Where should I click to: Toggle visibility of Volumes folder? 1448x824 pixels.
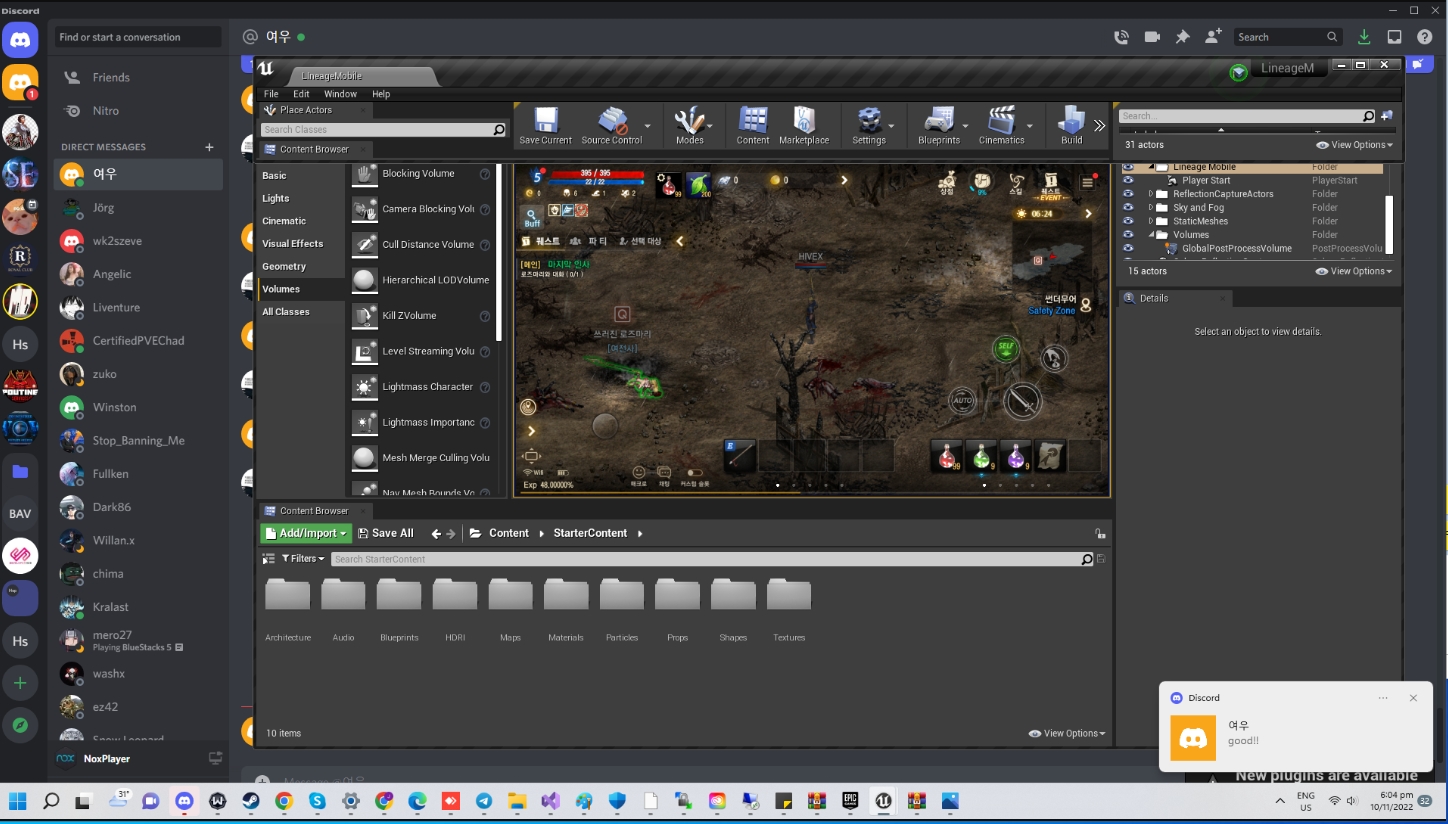(1128, 235)
